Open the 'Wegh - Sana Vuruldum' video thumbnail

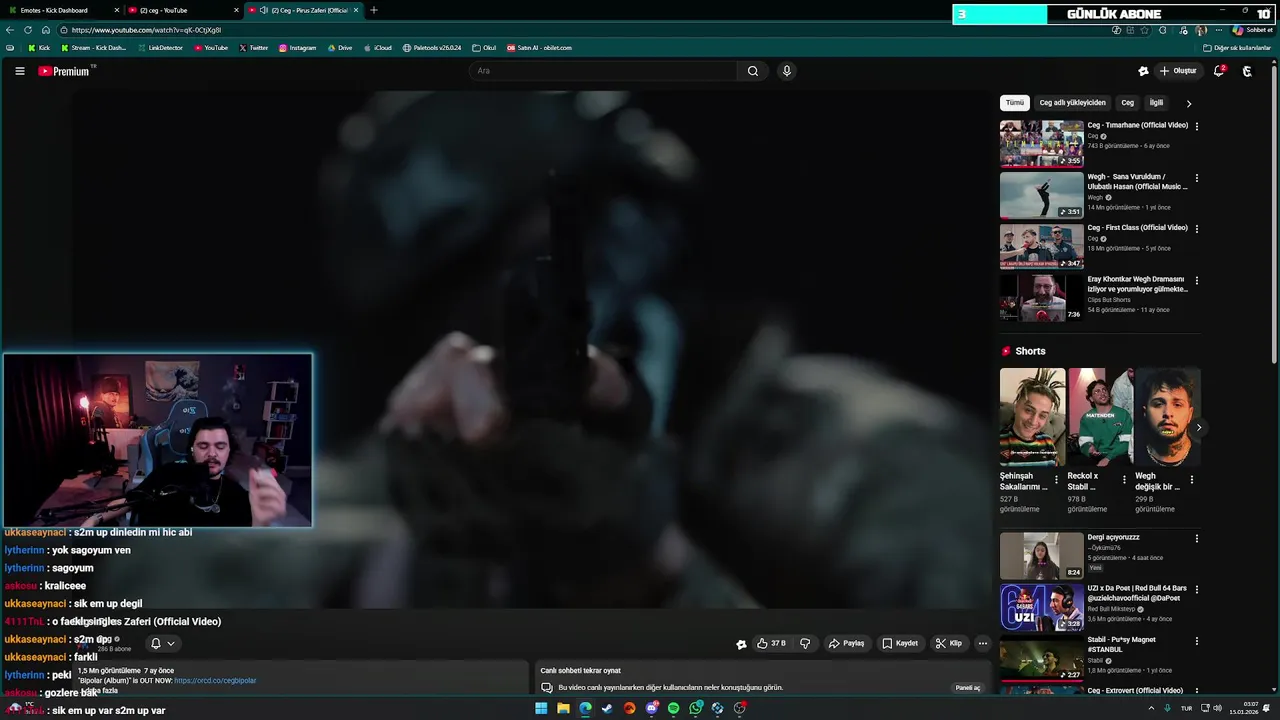pyautogui.click(x=1042, y=195)
